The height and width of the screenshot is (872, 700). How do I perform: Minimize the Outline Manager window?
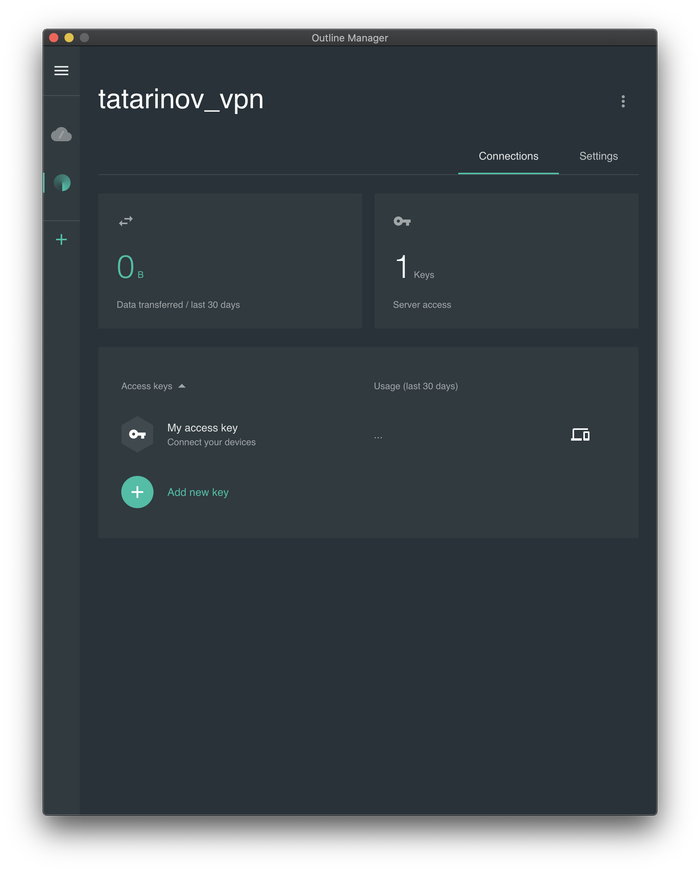(69, 38)
